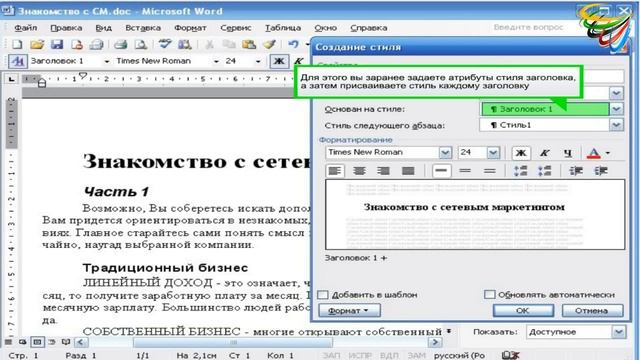Viewport: 640px width, 360px height.
Task: Open the Вид menu
Action: (104, 28)
